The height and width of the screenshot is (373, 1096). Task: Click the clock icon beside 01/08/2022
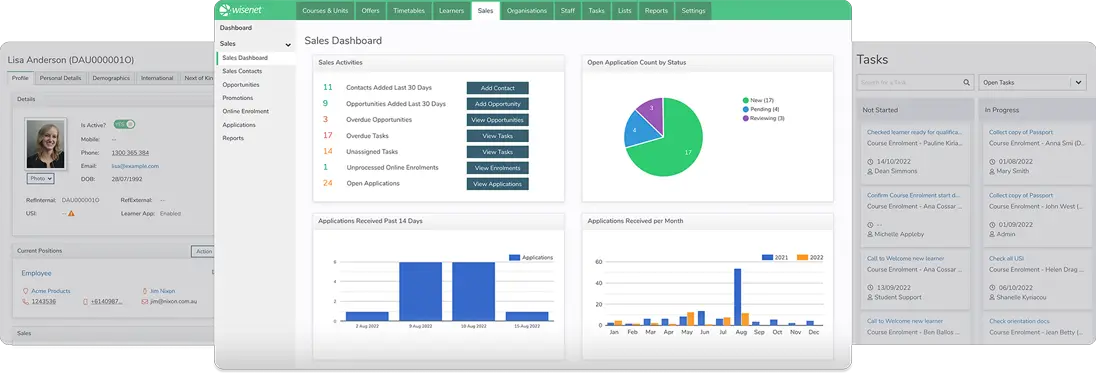click(x=993, y=161)
